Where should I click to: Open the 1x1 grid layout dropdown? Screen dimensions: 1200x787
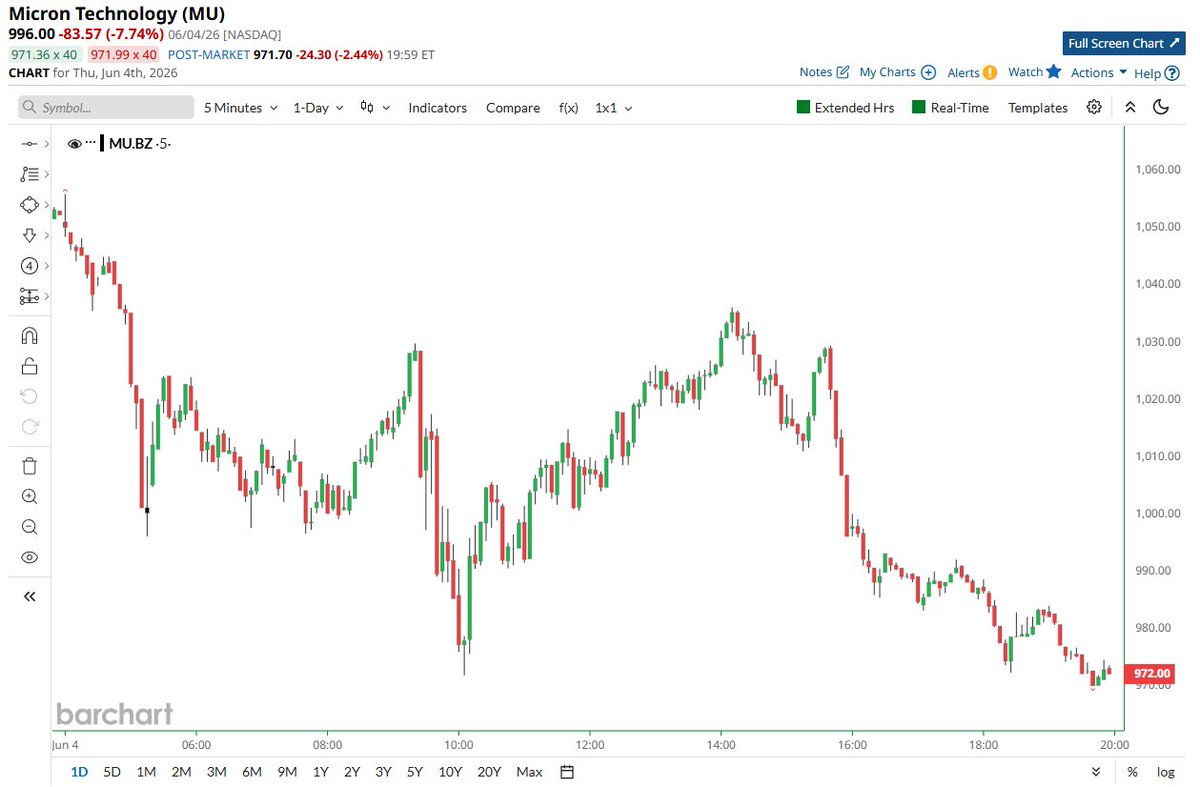pos(613,107)
